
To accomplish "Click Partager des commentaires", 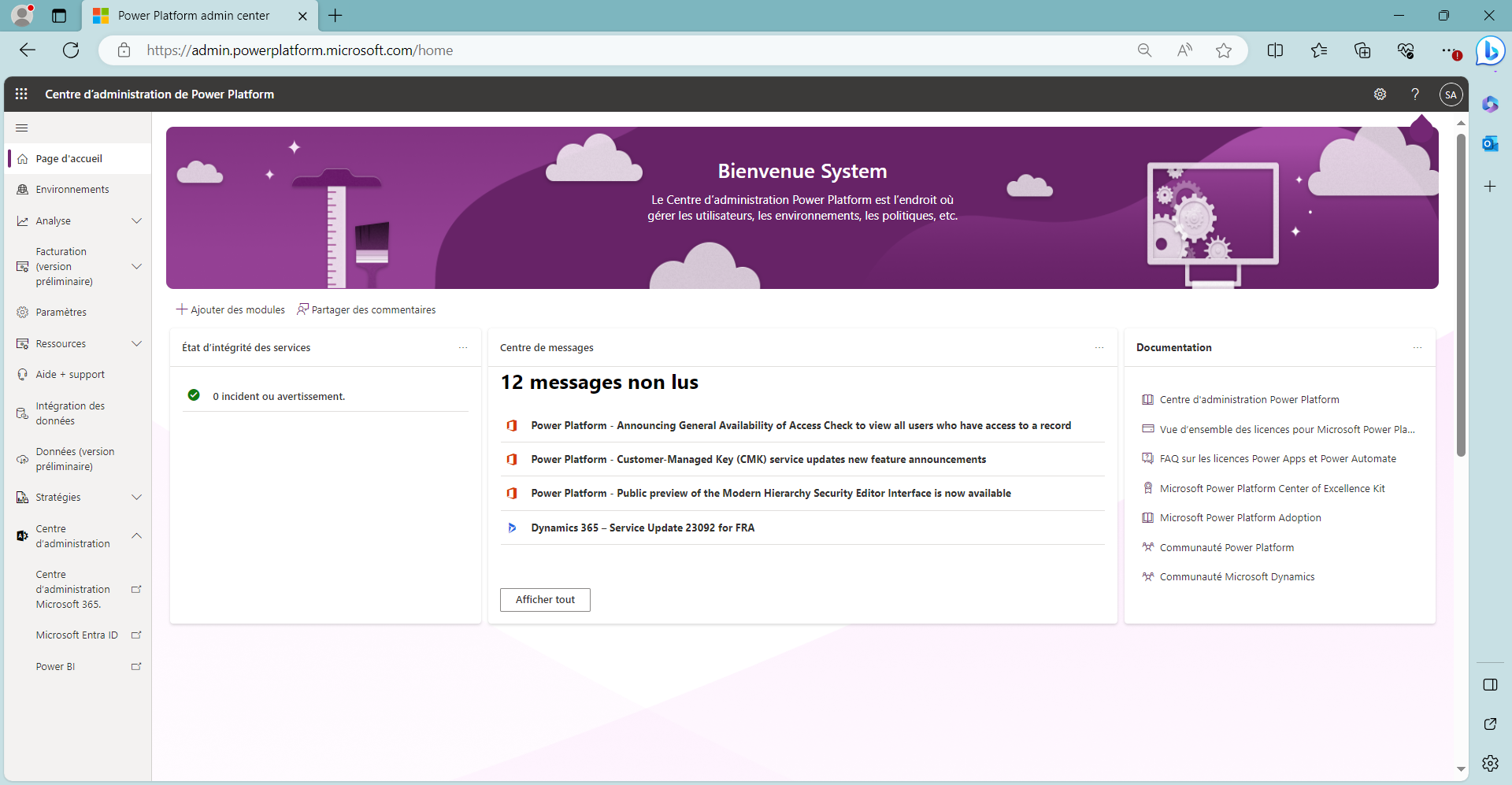I will click(366, 310).
